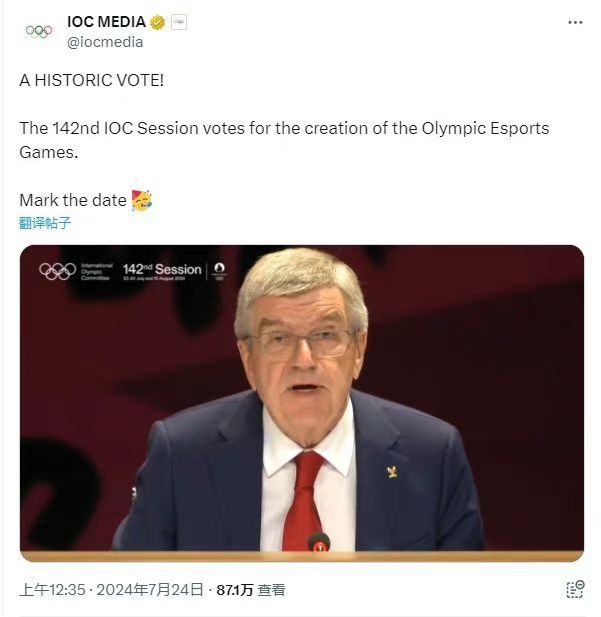601x617 pixels.
Task: Click the 'A HISTORIC VOTE!' headline text
Action: 91,80
